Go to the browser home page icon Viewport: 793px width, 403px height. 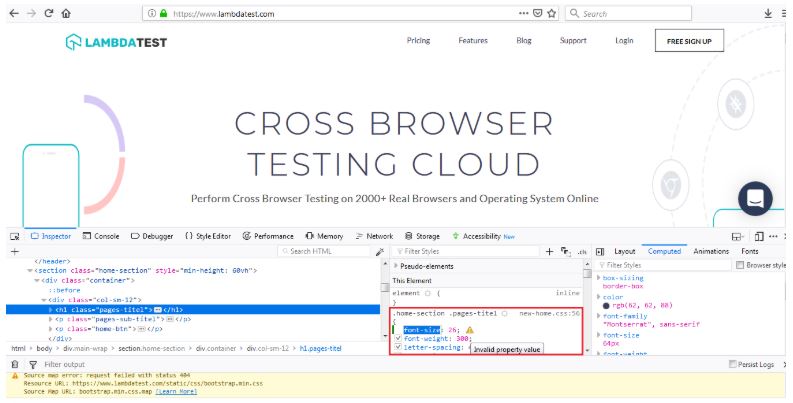66,14
